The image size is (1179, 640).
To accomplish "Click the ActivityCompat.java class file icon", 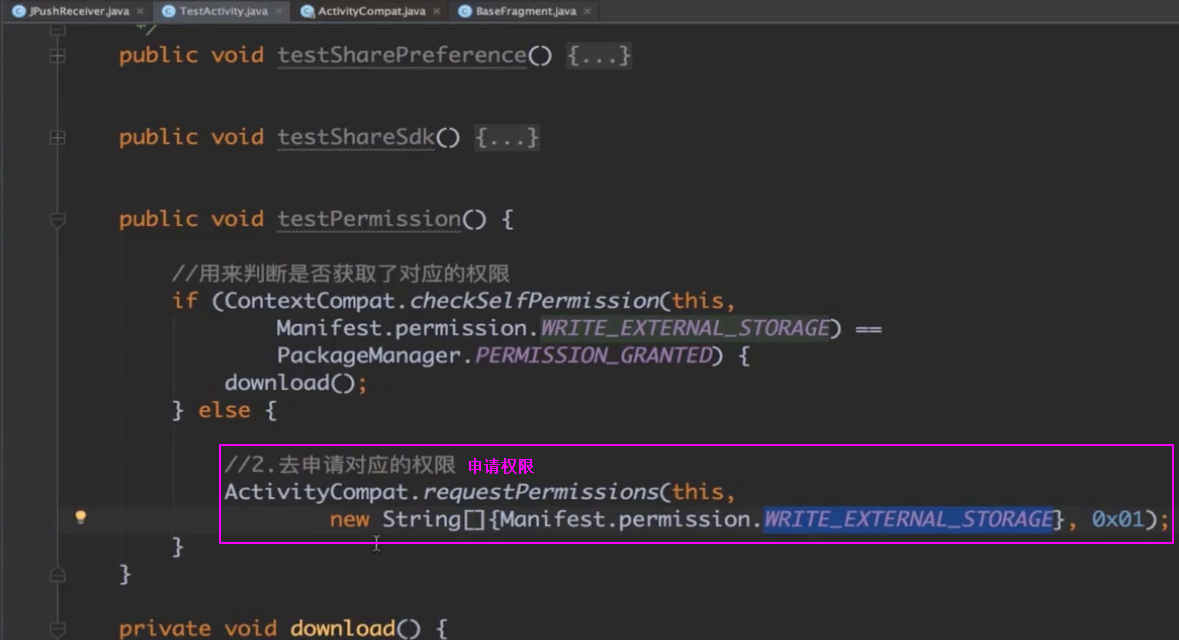I will [x=307, y=11].
